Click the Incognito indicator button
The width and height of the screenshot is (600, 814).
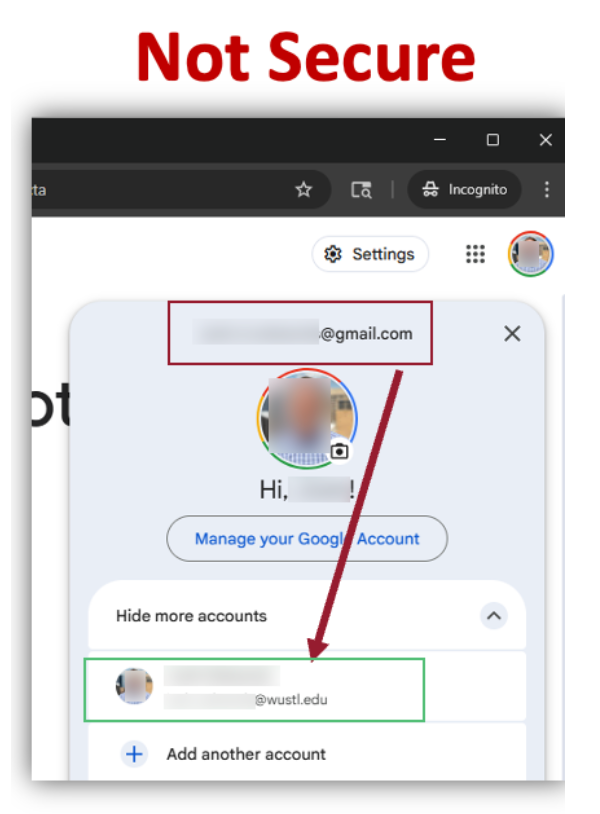pyautogui.click(x=465, y=189)
